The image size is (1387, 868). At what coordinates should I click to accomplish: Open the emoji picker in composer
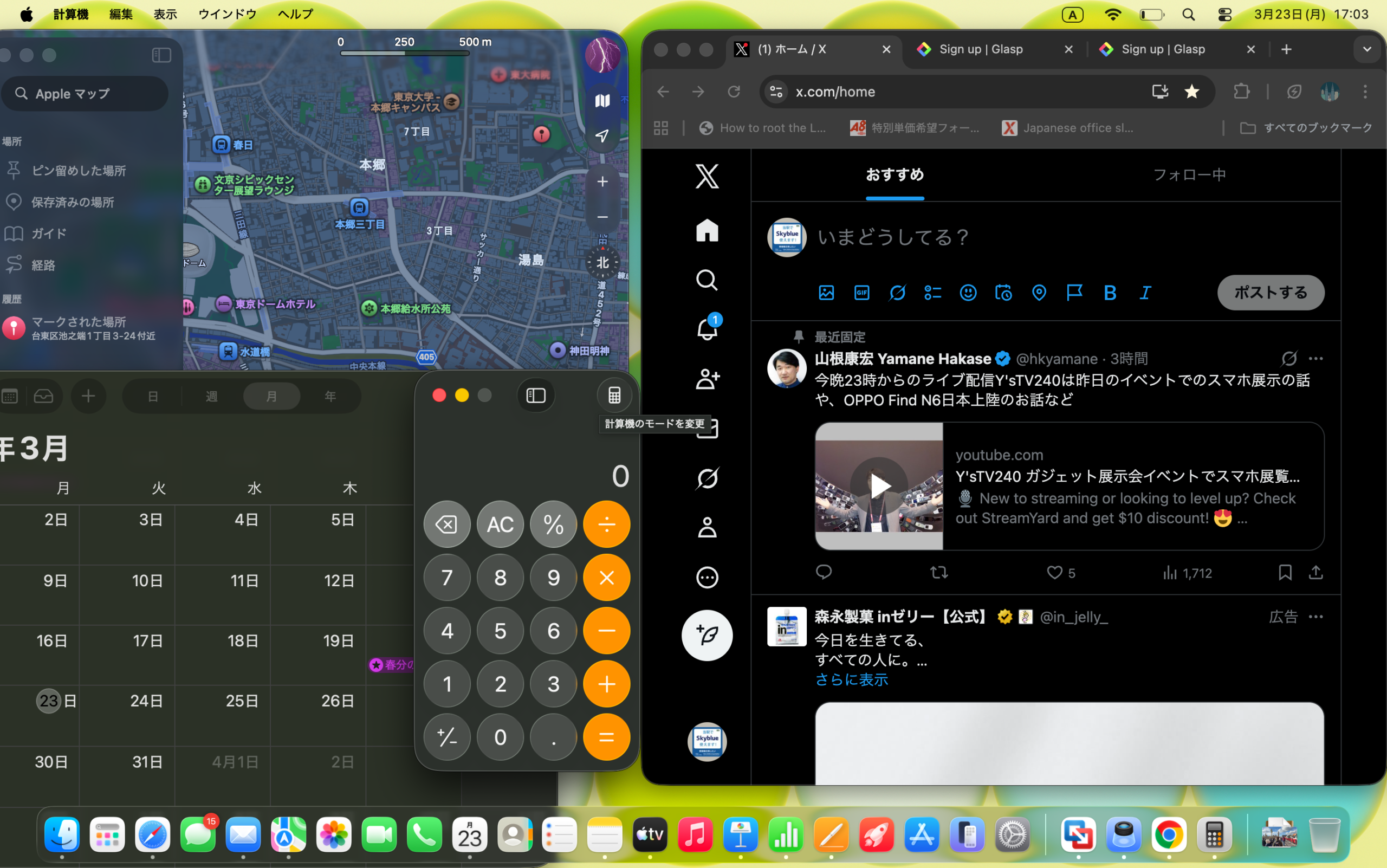click(x=968, y=293)
